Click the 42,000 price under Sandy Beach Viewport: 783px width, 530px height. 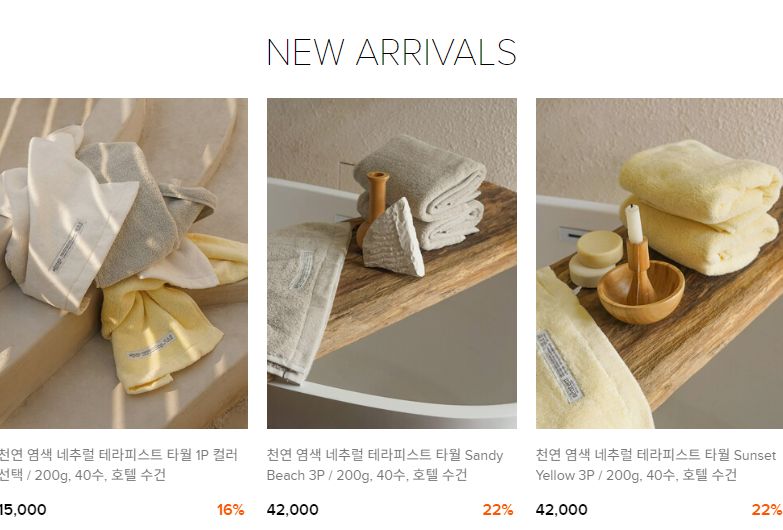293,510
